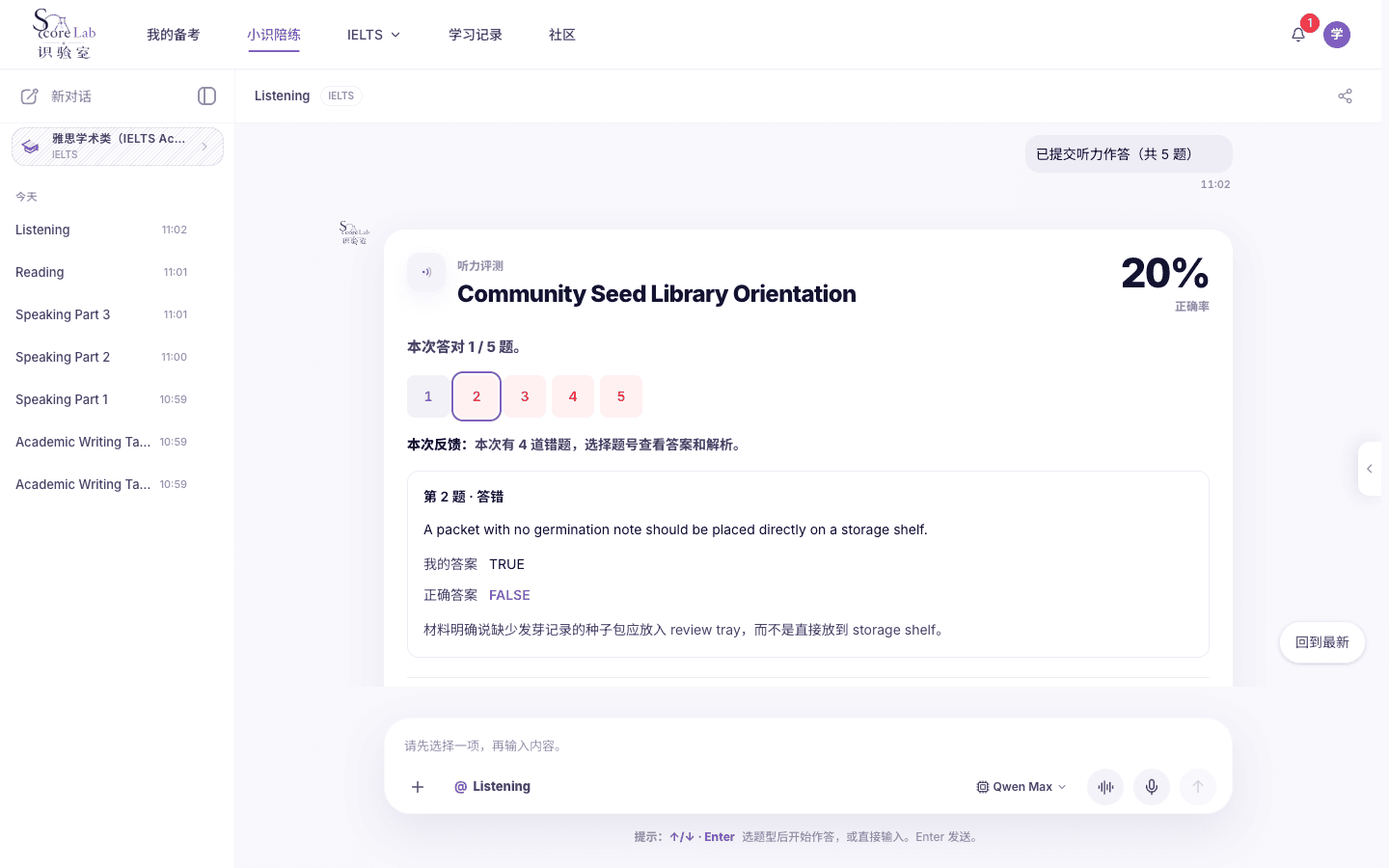Focus the chat message input field

click(x=808, y=746)
